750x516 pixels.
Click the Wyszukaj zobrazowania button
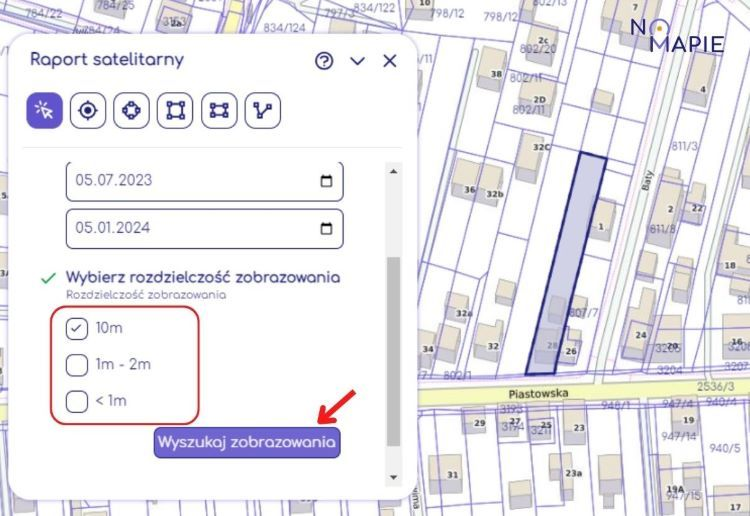(247, 442)
